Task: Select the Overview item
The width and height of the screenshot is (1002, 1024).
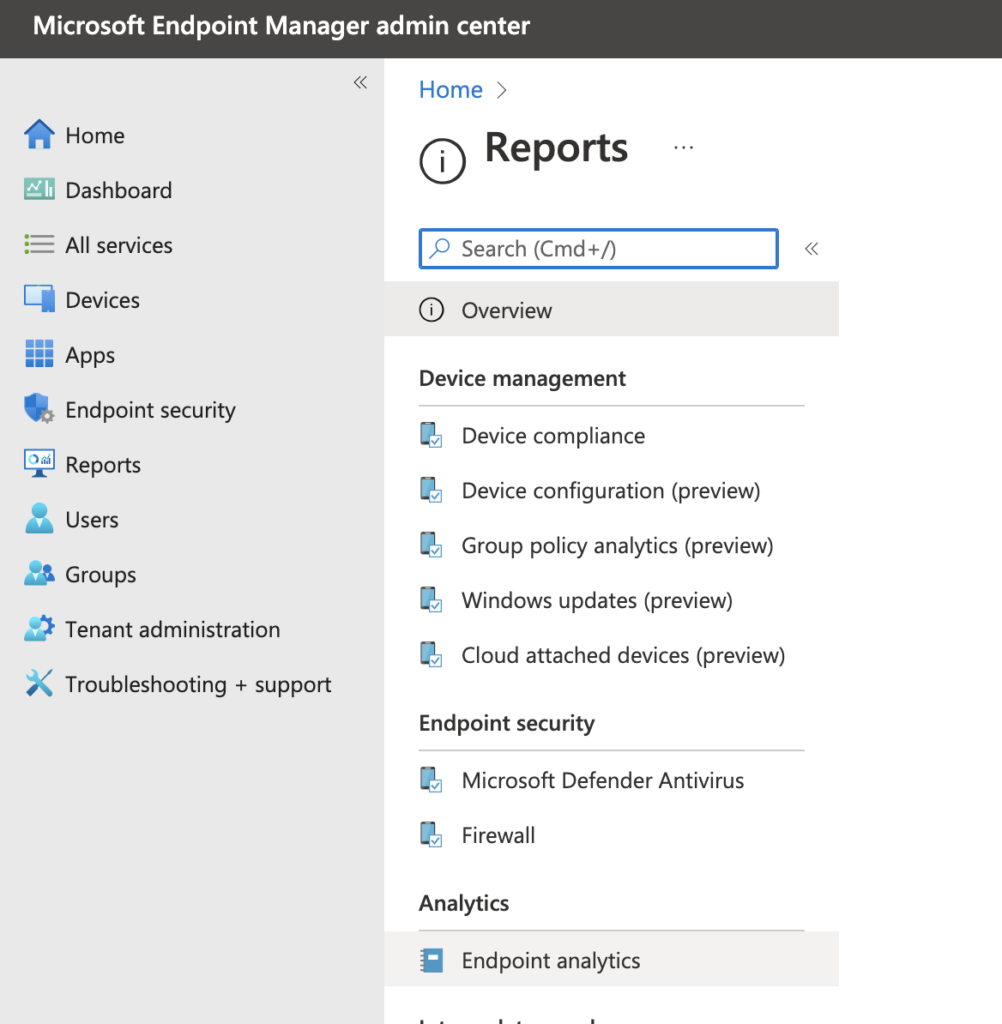Action: pos(611,310)
